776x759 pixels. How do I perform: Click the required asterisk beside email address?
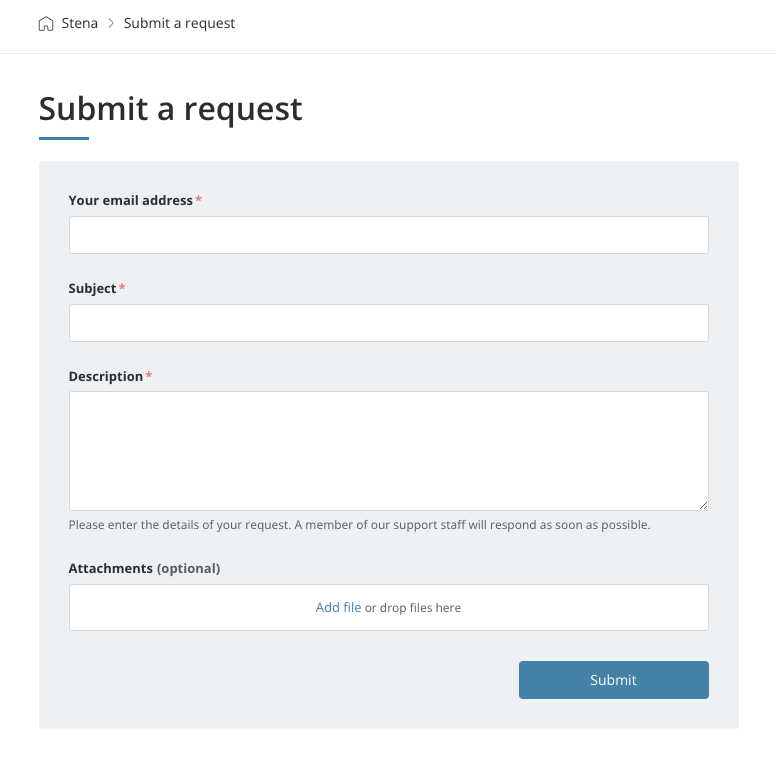pos(199,200)
